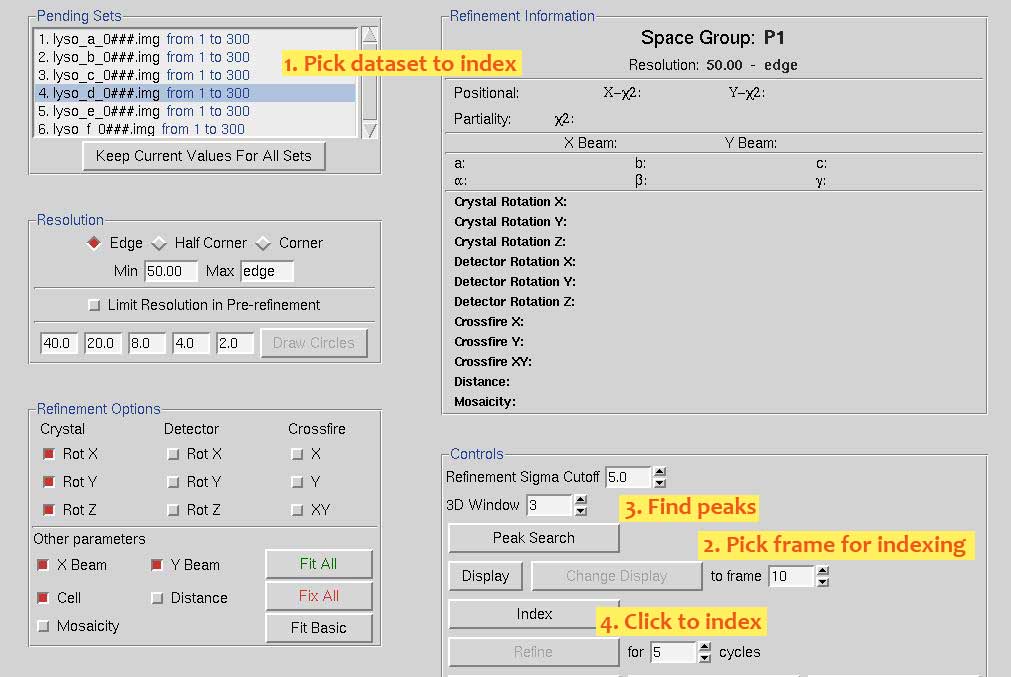Toggle Crystal Rot X checkbox
The image size is (1011, 677).
click(47, 454)
